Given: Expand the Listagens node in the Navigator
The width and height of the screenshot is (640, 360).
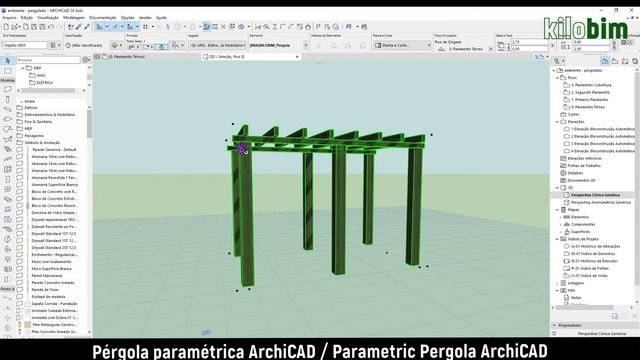Looking at the screenshot, I should coord(558,283).
